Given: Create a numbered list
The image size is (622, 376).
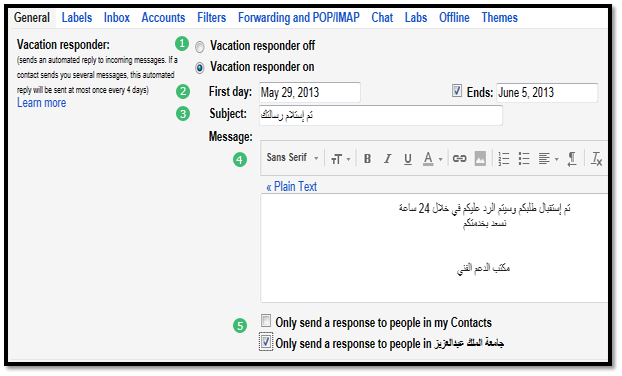Looking at the screenshot, I should (504, 159).
